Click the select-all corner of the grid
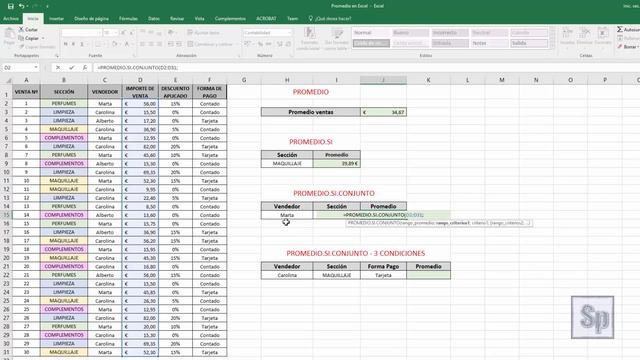Screen dimensions: 640x360 coord(8,80)
